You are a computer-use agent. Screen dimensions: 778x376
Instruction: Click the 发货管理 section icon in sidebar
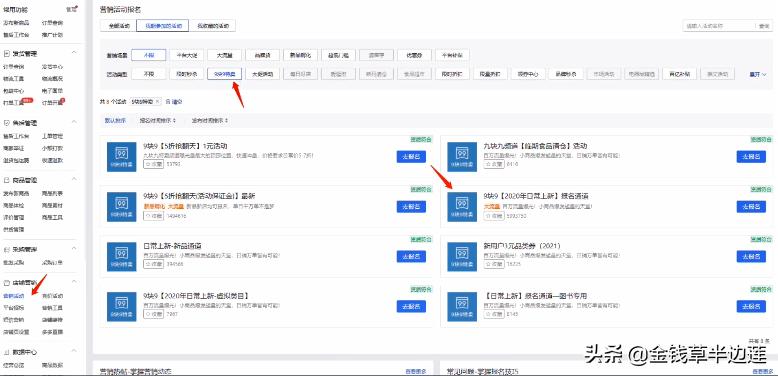click(x=7, y=53)
